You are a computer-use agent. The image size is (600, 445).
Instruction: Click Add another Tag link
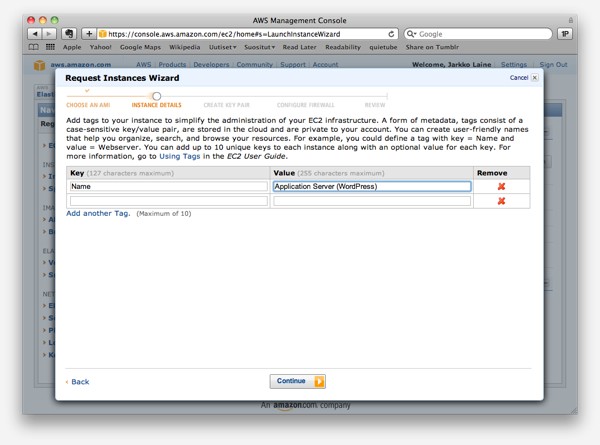(98, 214)
